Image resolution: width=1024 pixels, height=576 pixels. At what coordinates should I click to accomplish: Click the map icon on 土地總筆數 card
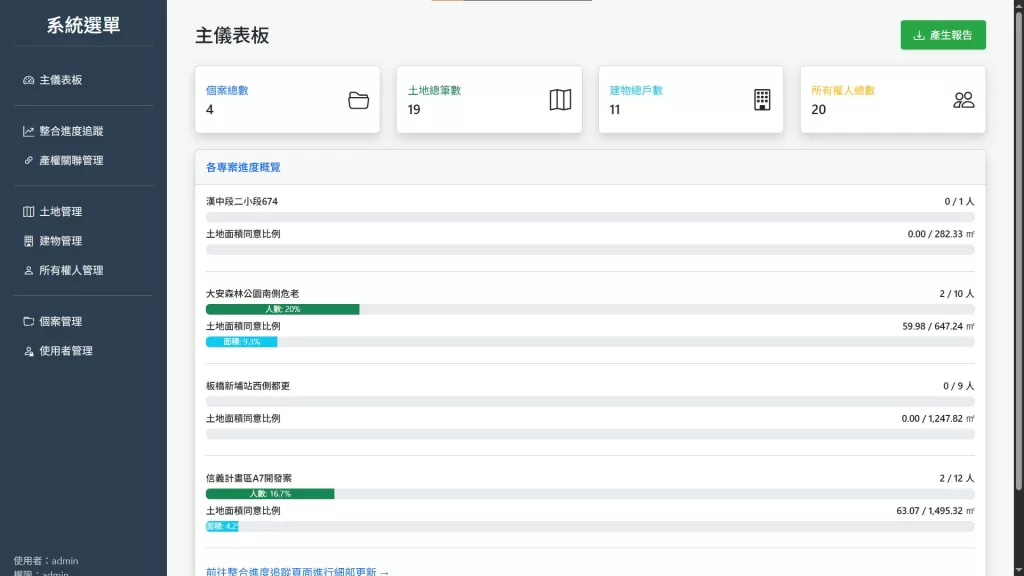click(560, 100)
